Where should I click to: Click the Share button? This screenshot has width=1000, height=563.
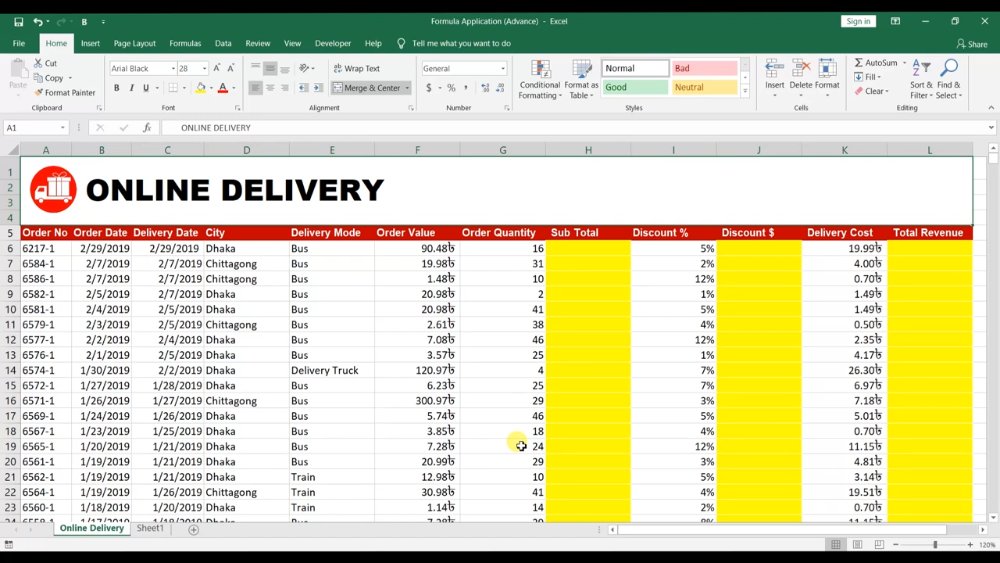[973, 44]
